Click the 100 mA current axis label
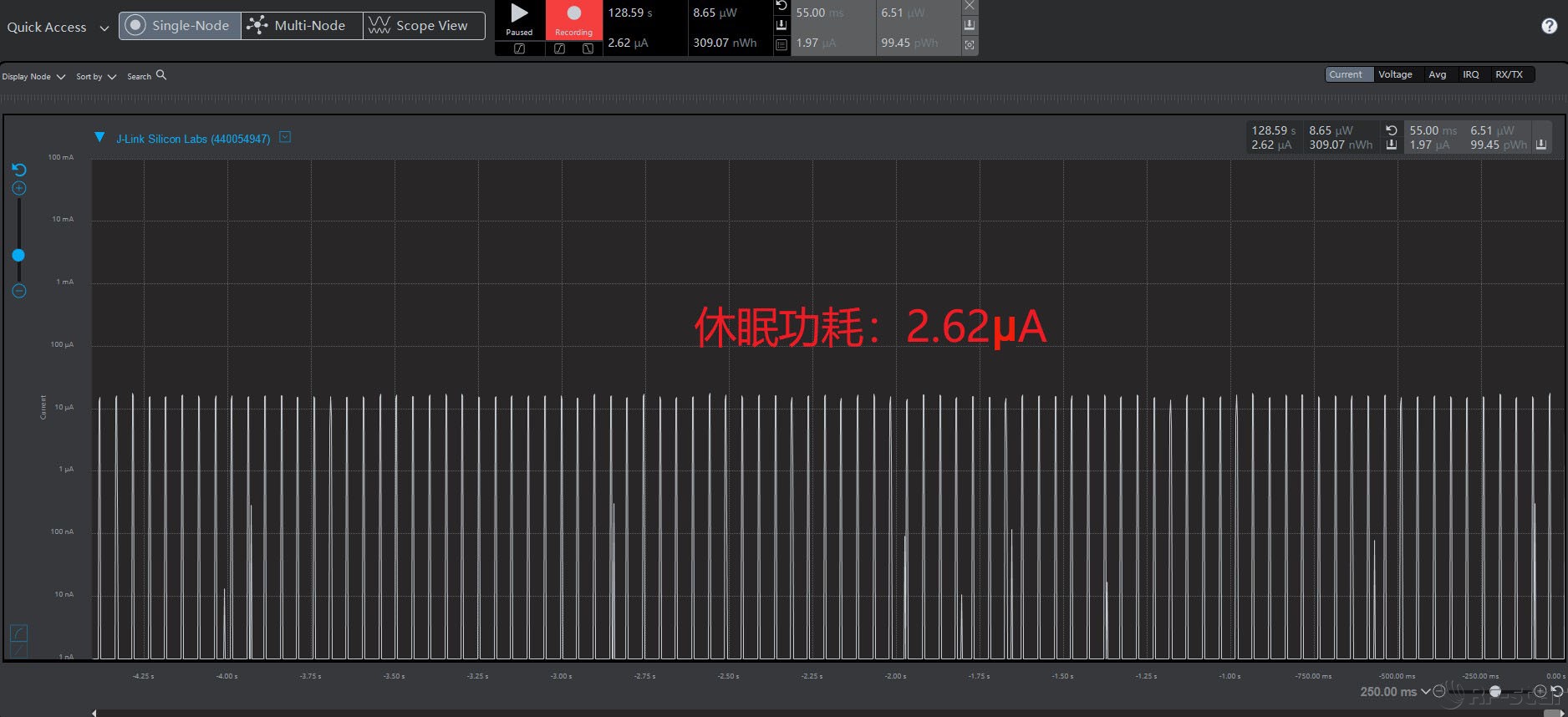This screenshot has width=1568, height=717. click(61, 157)
